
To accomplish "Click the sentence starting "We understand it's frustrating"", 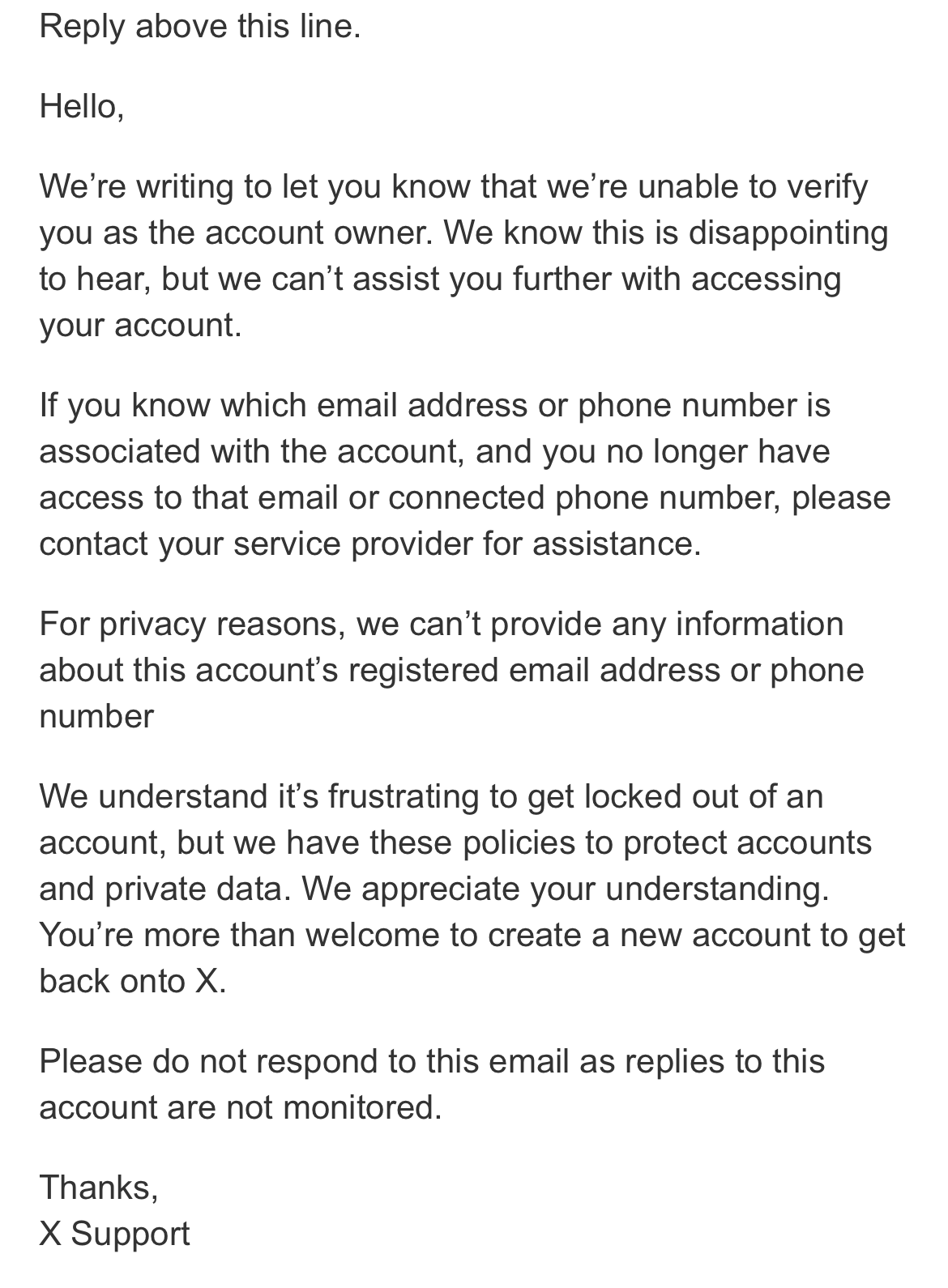I will point(430,796).
